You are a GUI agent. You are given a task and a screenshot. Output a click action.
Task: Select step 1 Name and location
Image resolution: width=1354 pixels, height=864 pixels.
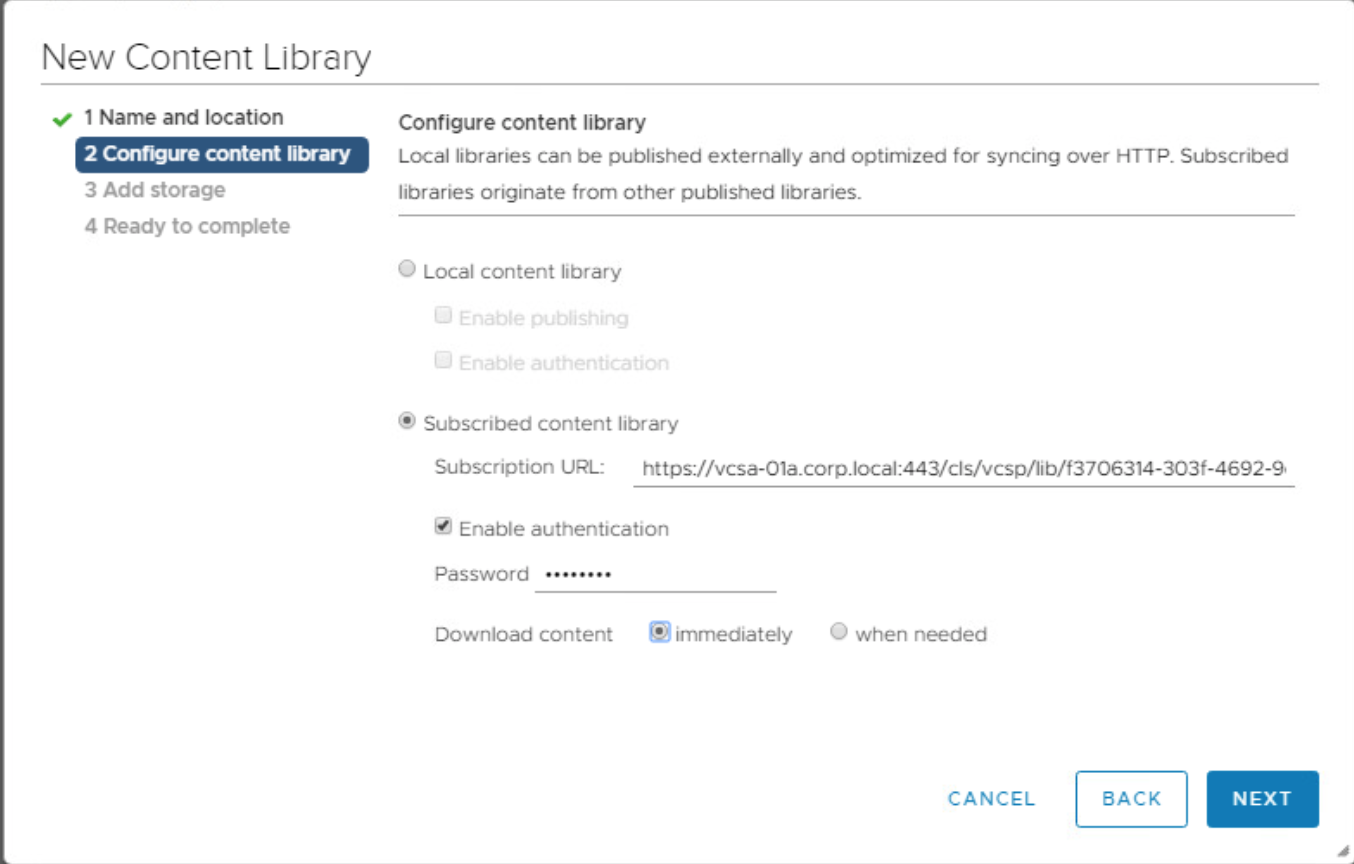(184, 116)
